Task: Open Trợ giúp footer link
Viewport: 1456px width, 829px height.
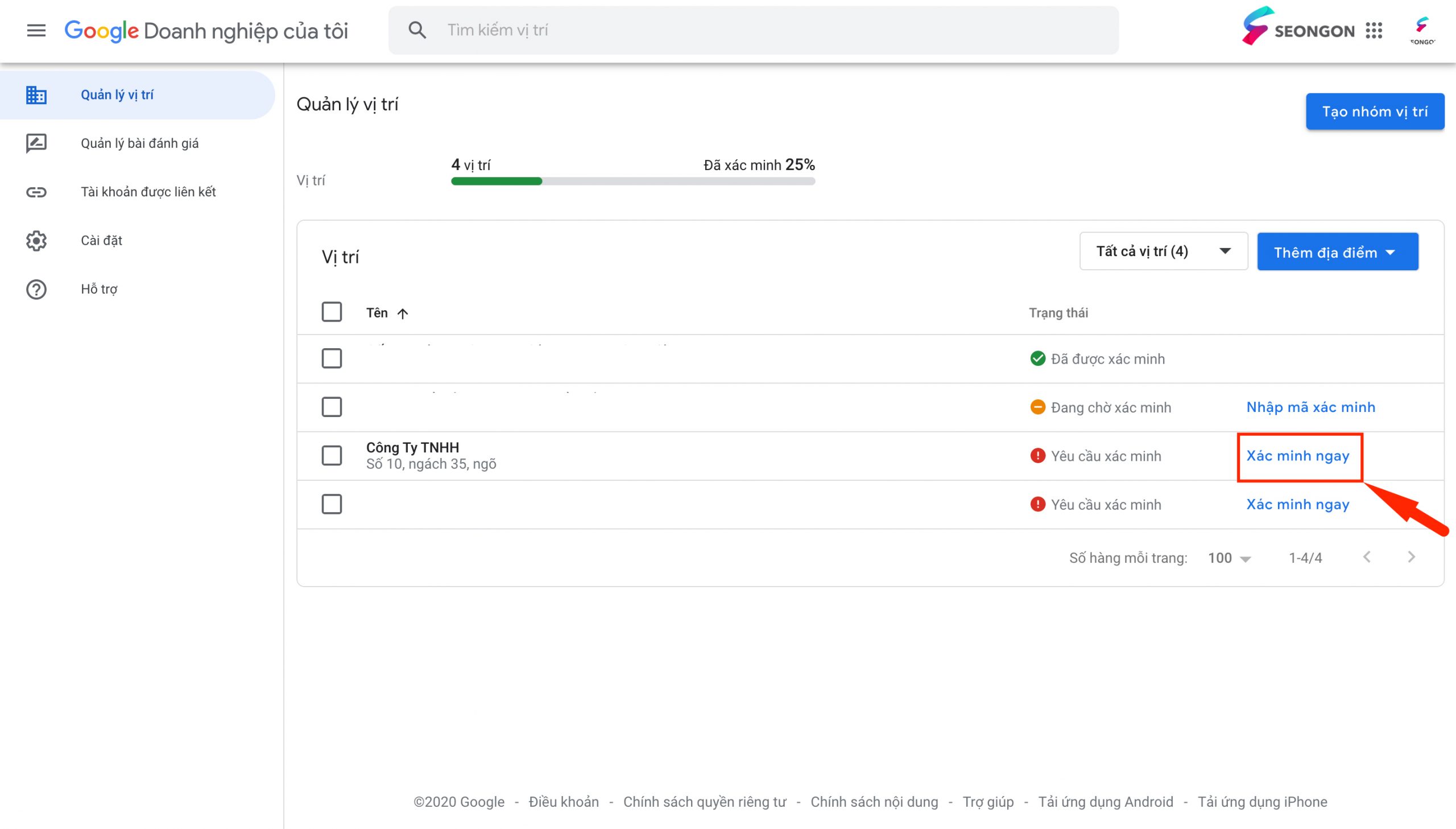Action: click(x=988, y=802)
